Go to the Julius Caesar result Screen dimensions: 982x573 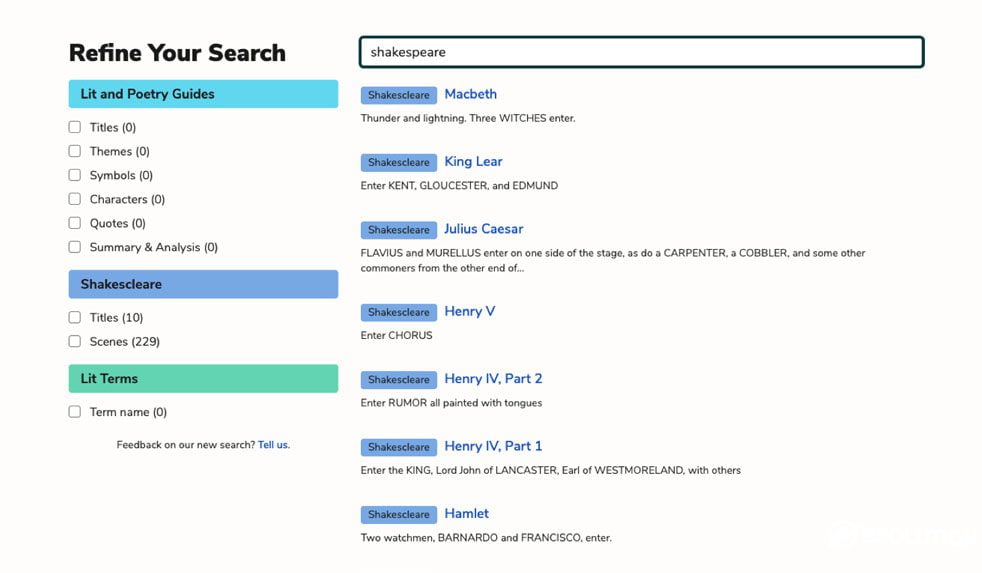click(x=483, y=229)
